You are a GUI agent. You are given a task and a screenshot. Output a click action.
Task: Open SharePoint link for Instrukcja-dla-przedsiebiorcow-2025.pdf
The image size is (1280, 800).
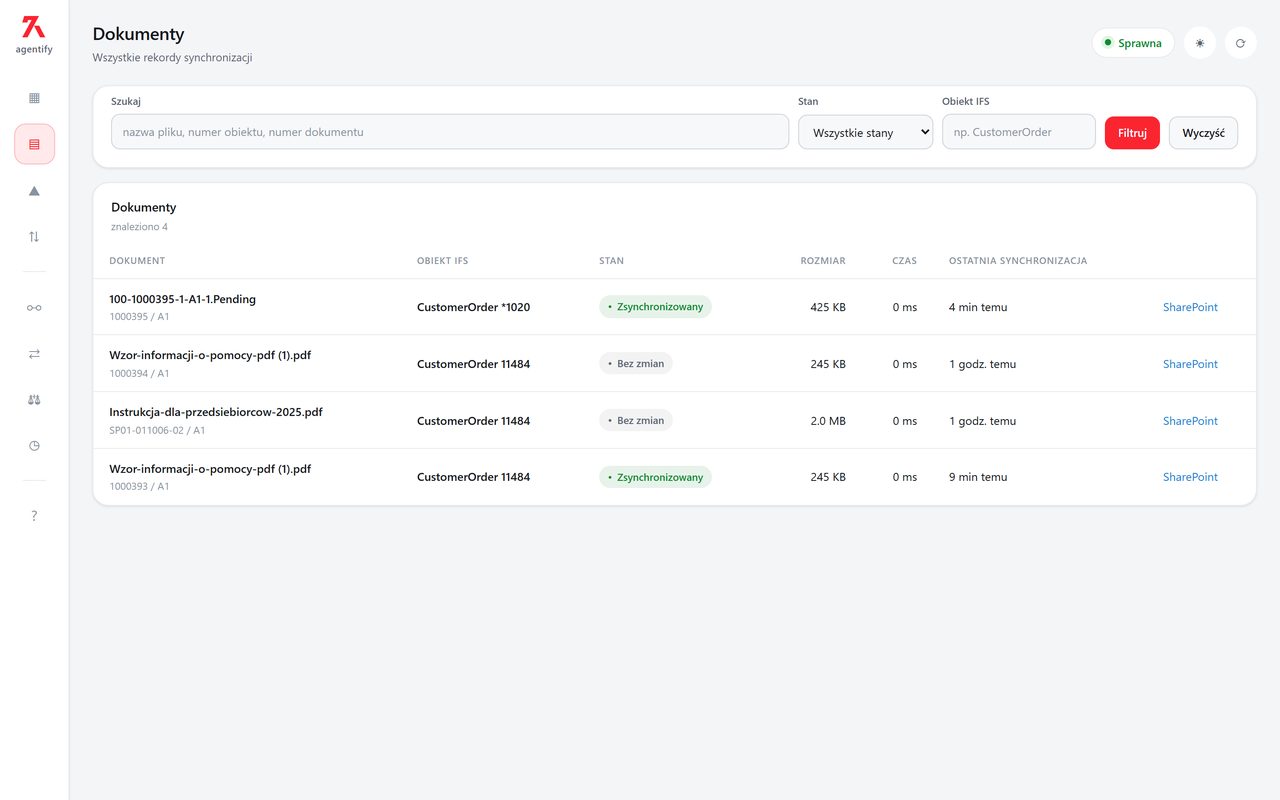pos(1190,421)
